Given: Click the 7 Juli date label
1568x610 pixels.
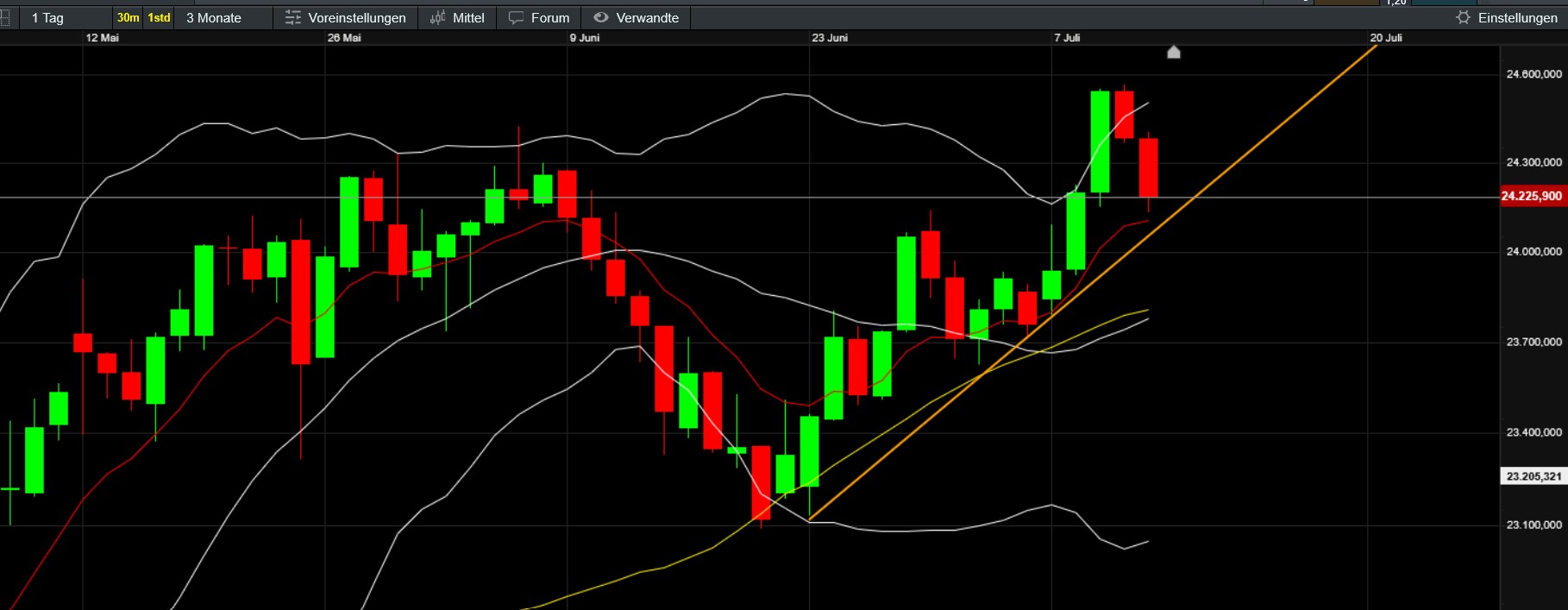Looking at the screenshot, I should (1067, 38).
